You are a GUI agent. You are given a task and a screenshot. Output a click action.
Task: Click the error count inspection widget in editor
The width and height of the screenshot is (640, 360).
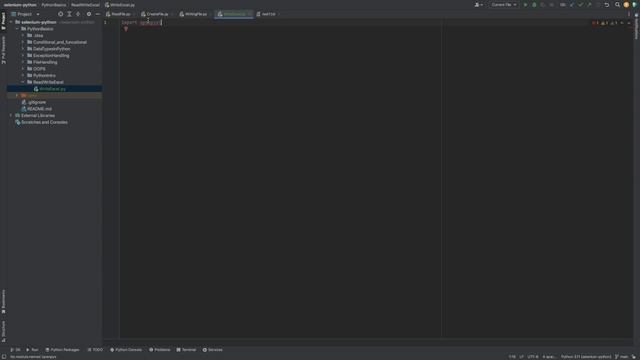tap(596, 23)
